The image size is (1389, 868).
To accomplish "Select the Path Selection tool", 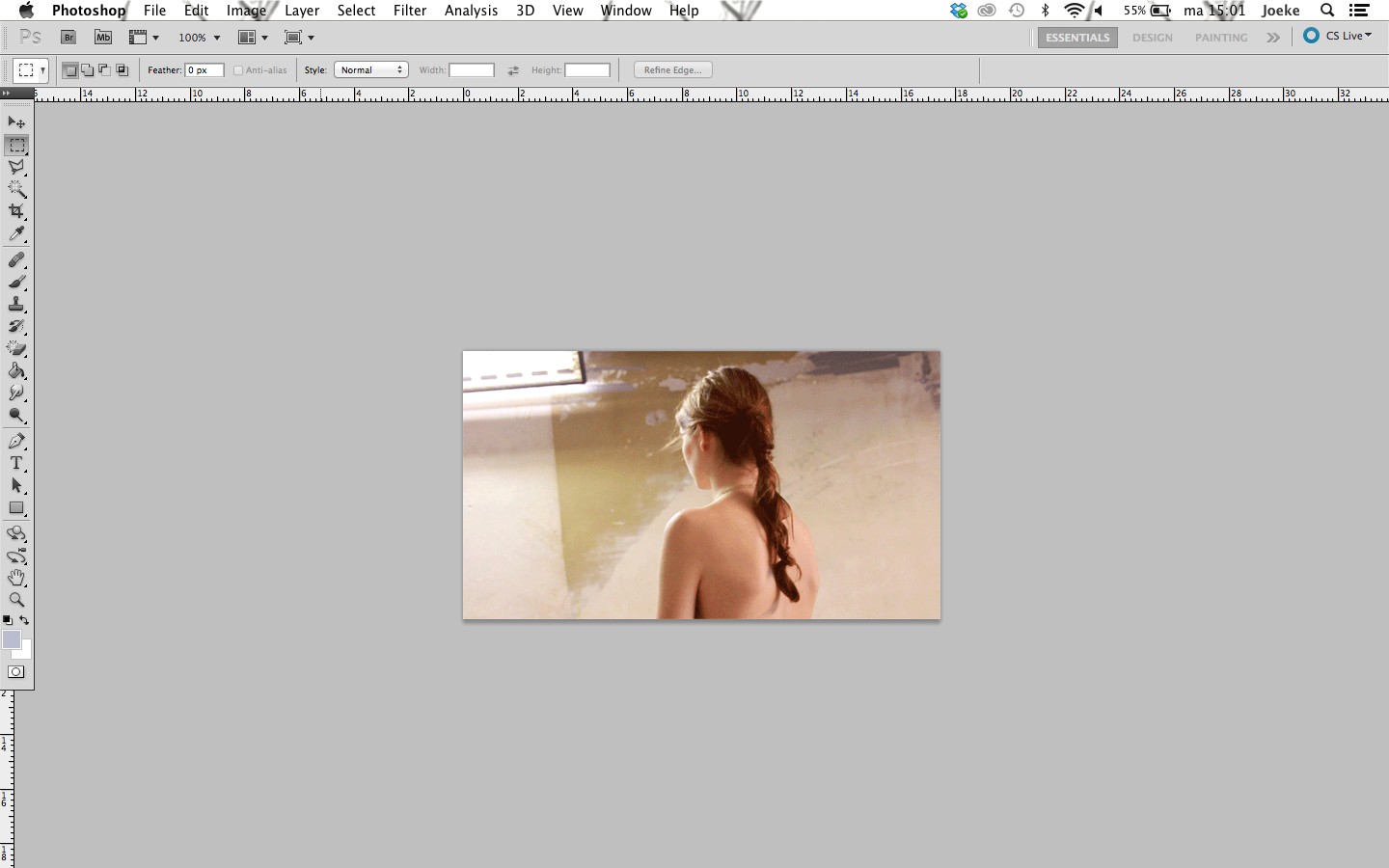I will 16,486.
